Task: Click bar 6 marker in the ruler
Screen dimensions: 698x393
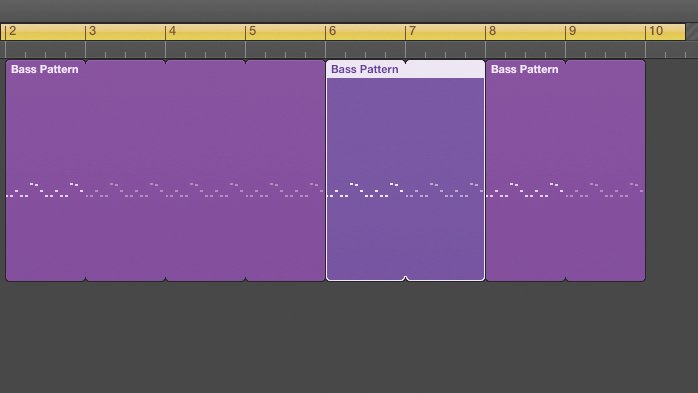Action: click(x=333, y=31)
